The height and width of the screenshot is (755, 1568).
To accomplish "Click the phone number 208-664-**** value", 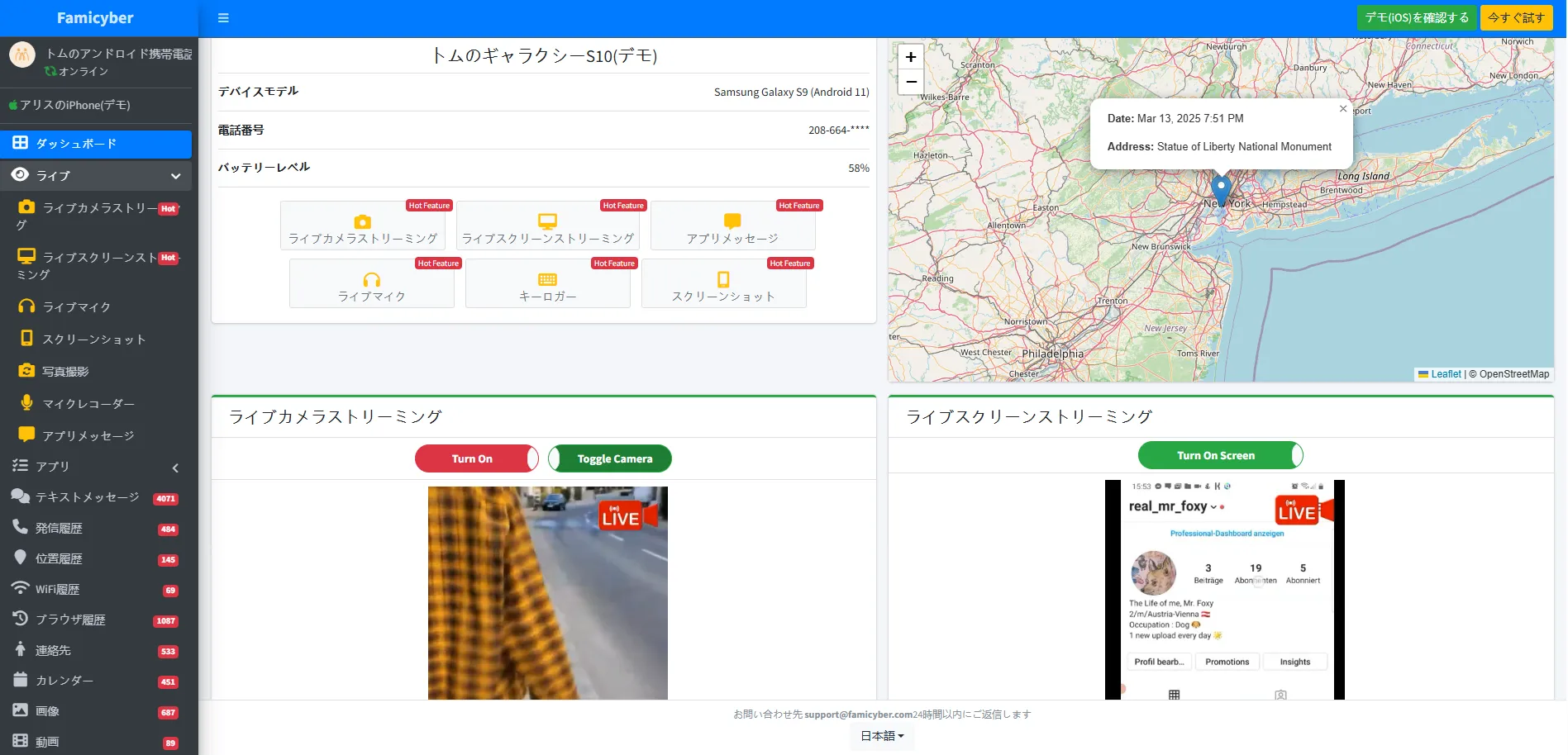I will point(839,131).
